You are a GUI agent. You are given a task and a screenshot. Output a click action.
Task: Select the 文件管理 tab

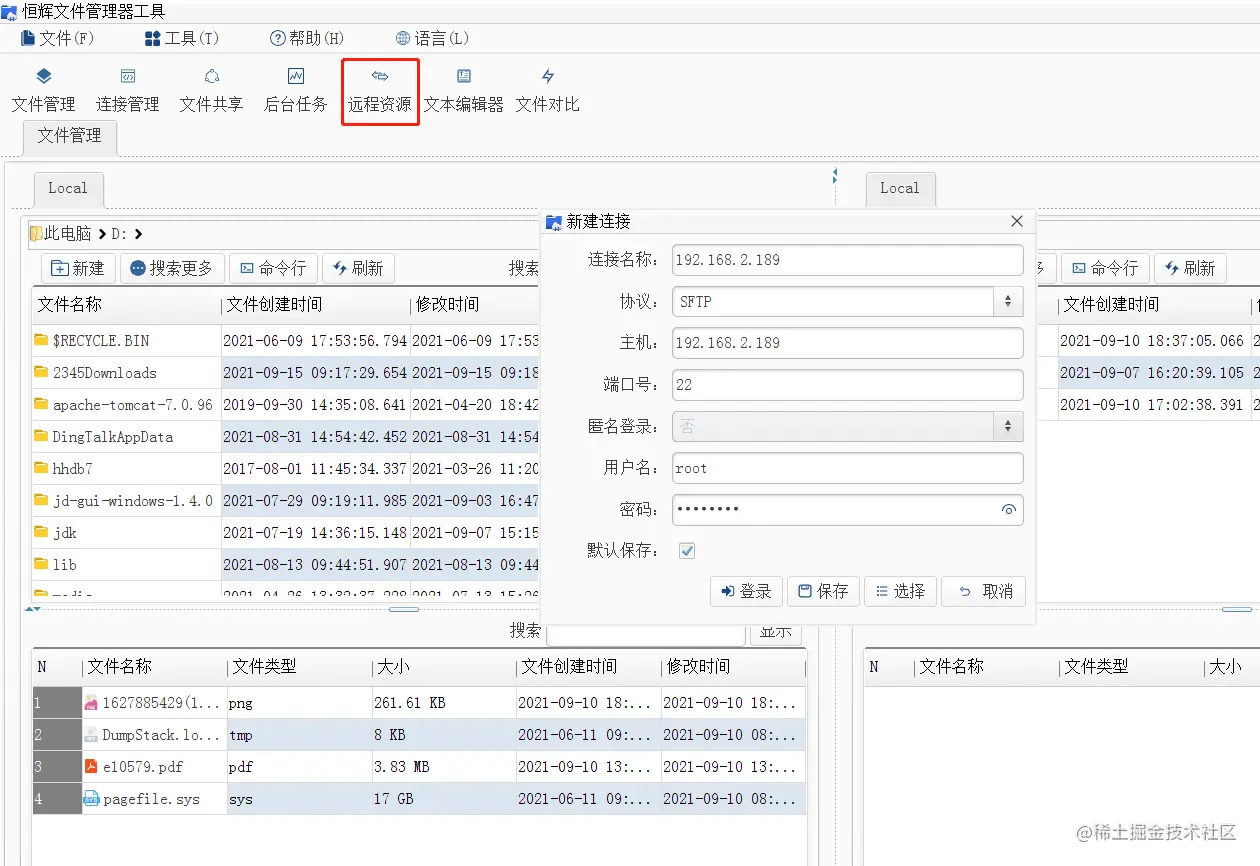point(69,136)
